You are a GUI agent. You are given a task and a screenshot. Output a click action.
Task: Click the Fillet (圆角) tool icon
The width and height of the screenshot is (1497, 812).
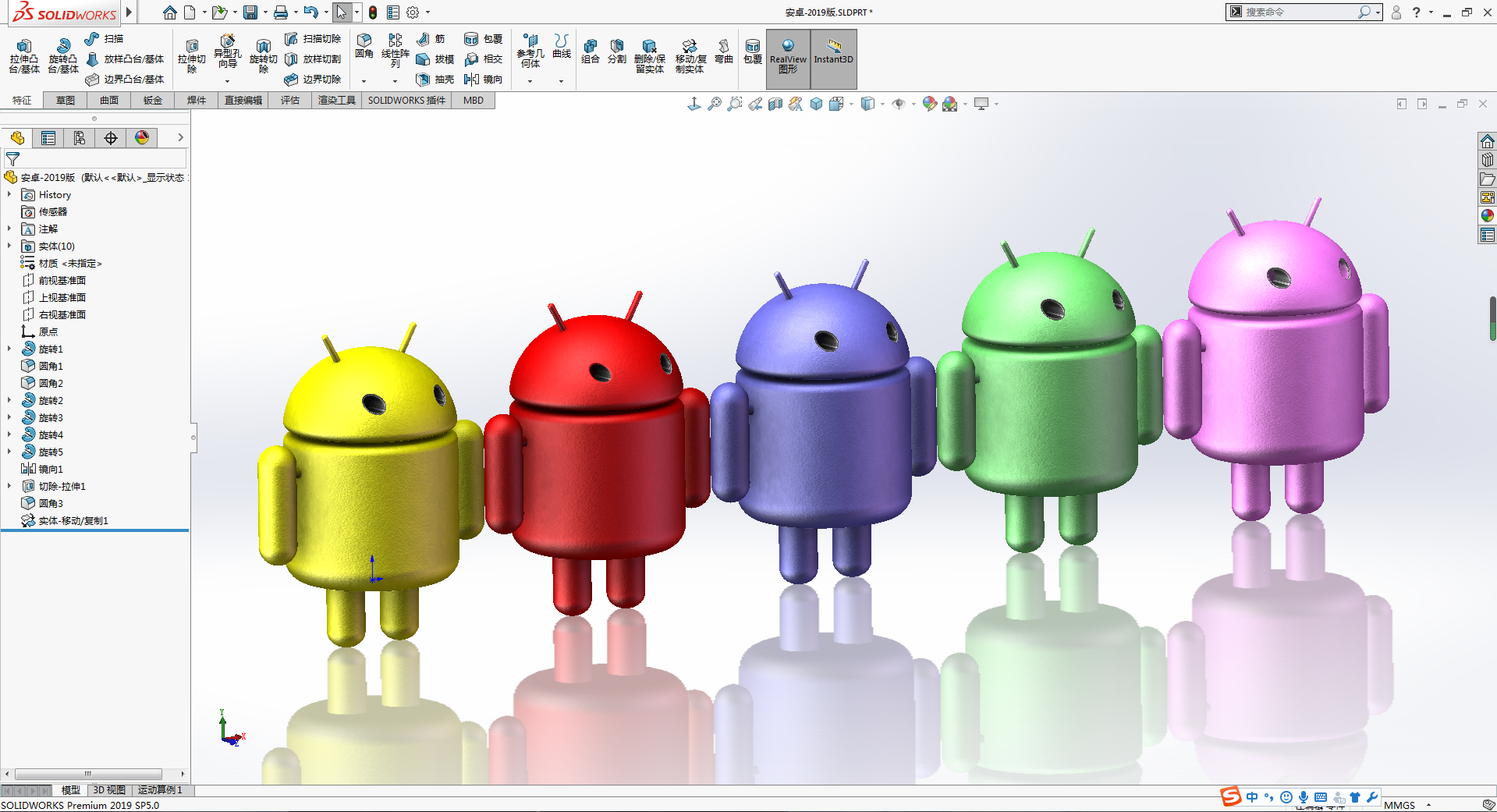[x=364, y=46]
